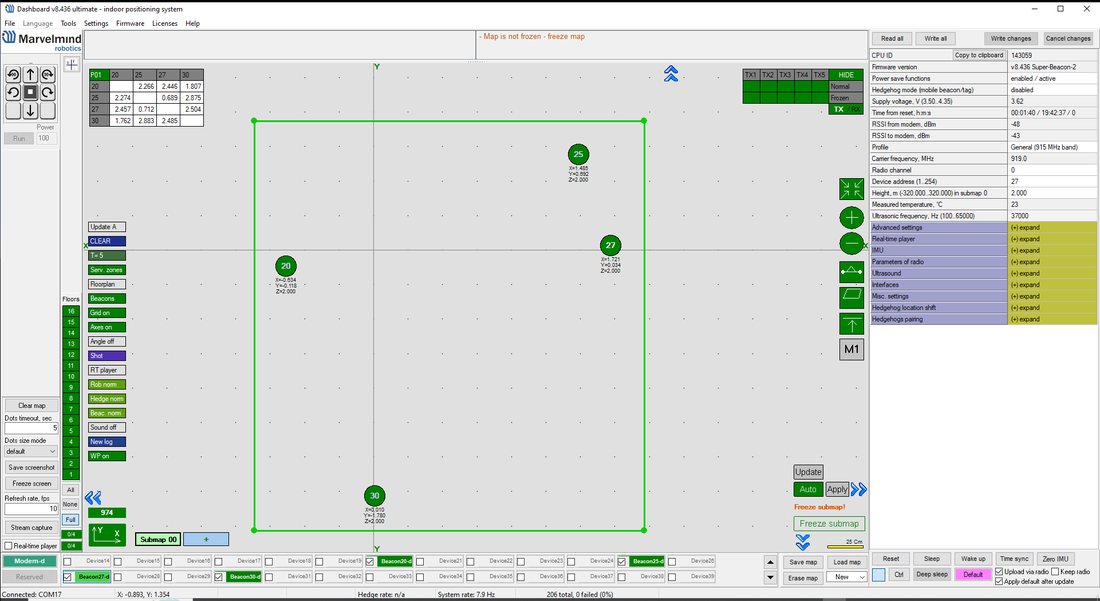Open the Firmware menu

130,23
